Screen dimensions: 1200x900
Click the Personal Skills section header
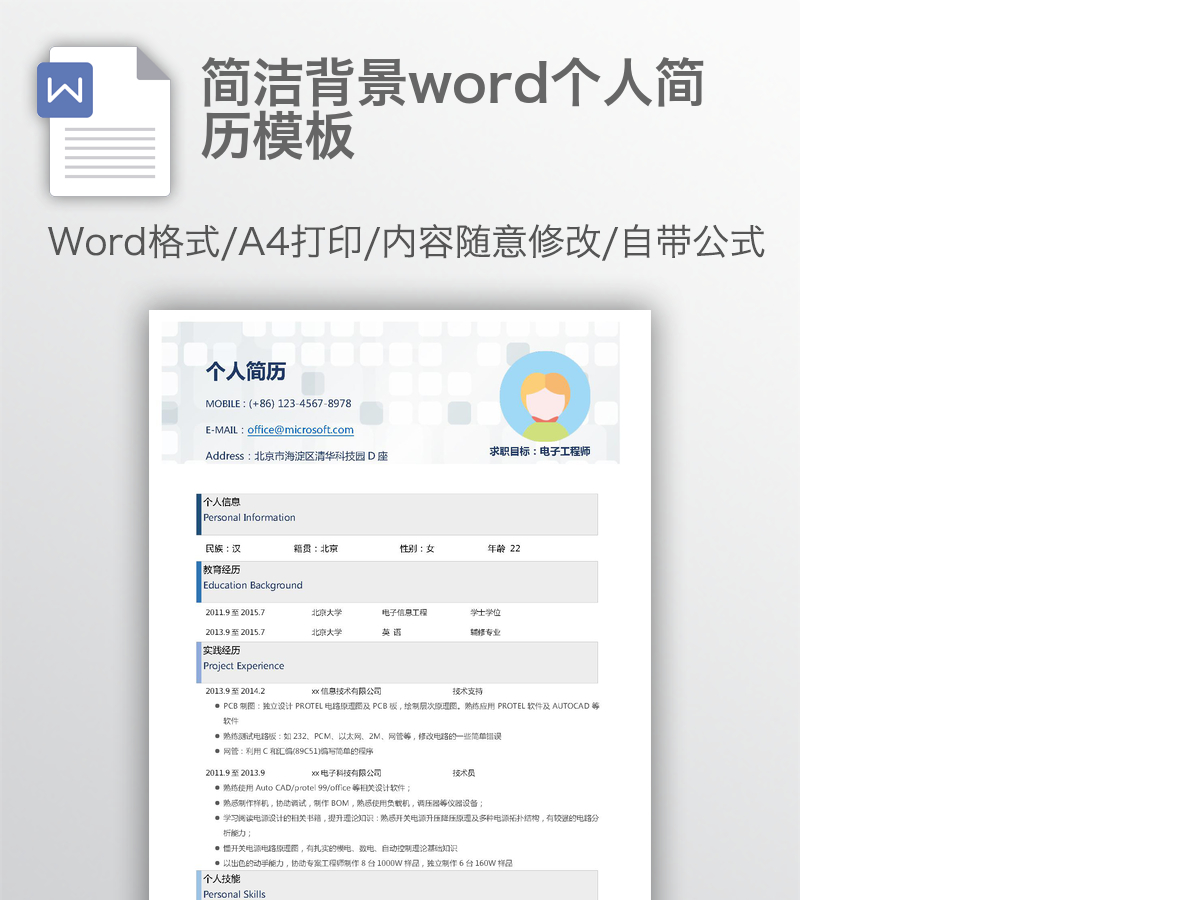click(x=398, y=885)
